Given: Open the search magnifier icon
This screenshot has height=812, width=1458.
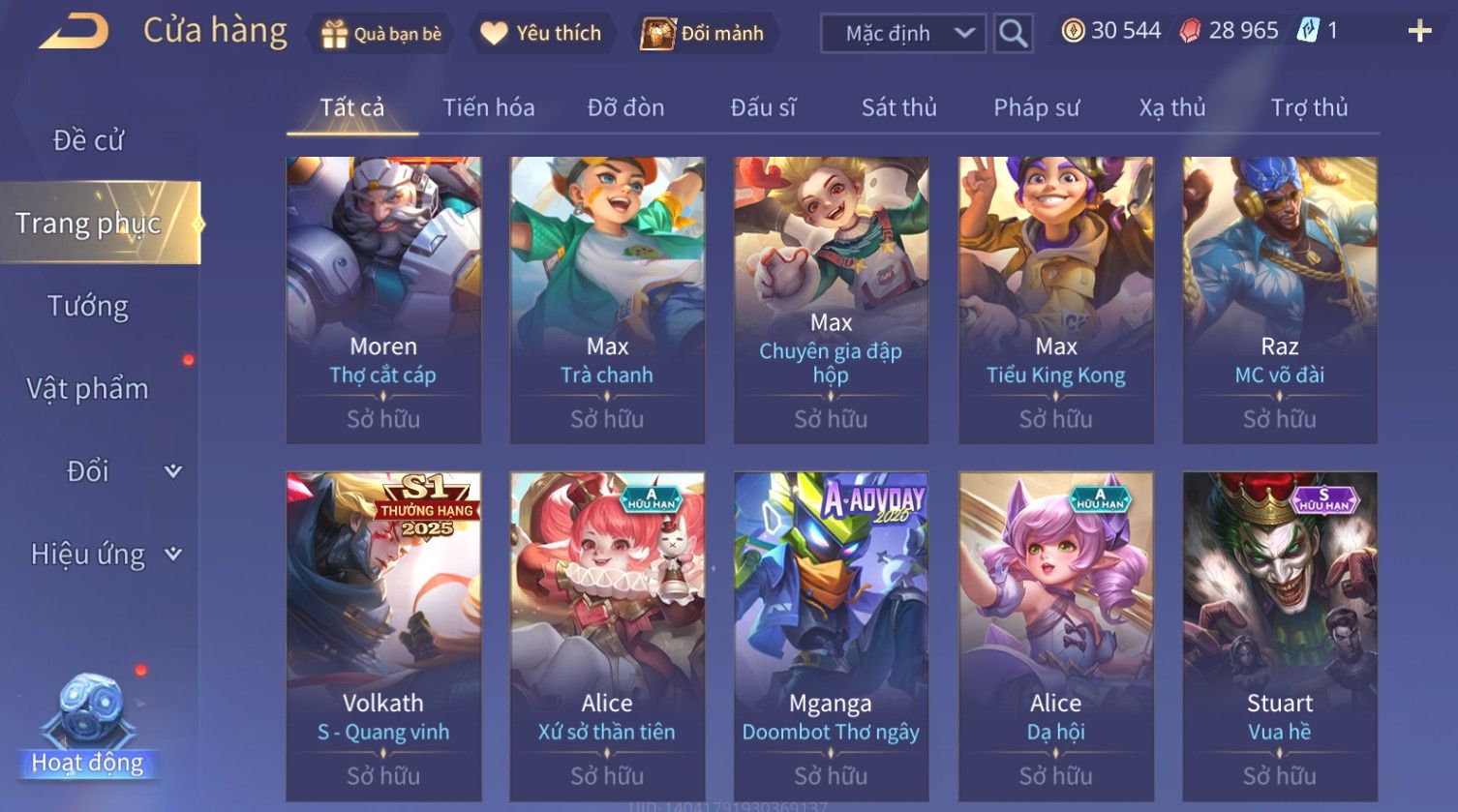Looking at the screenshot, I should tap(1013, 34).
